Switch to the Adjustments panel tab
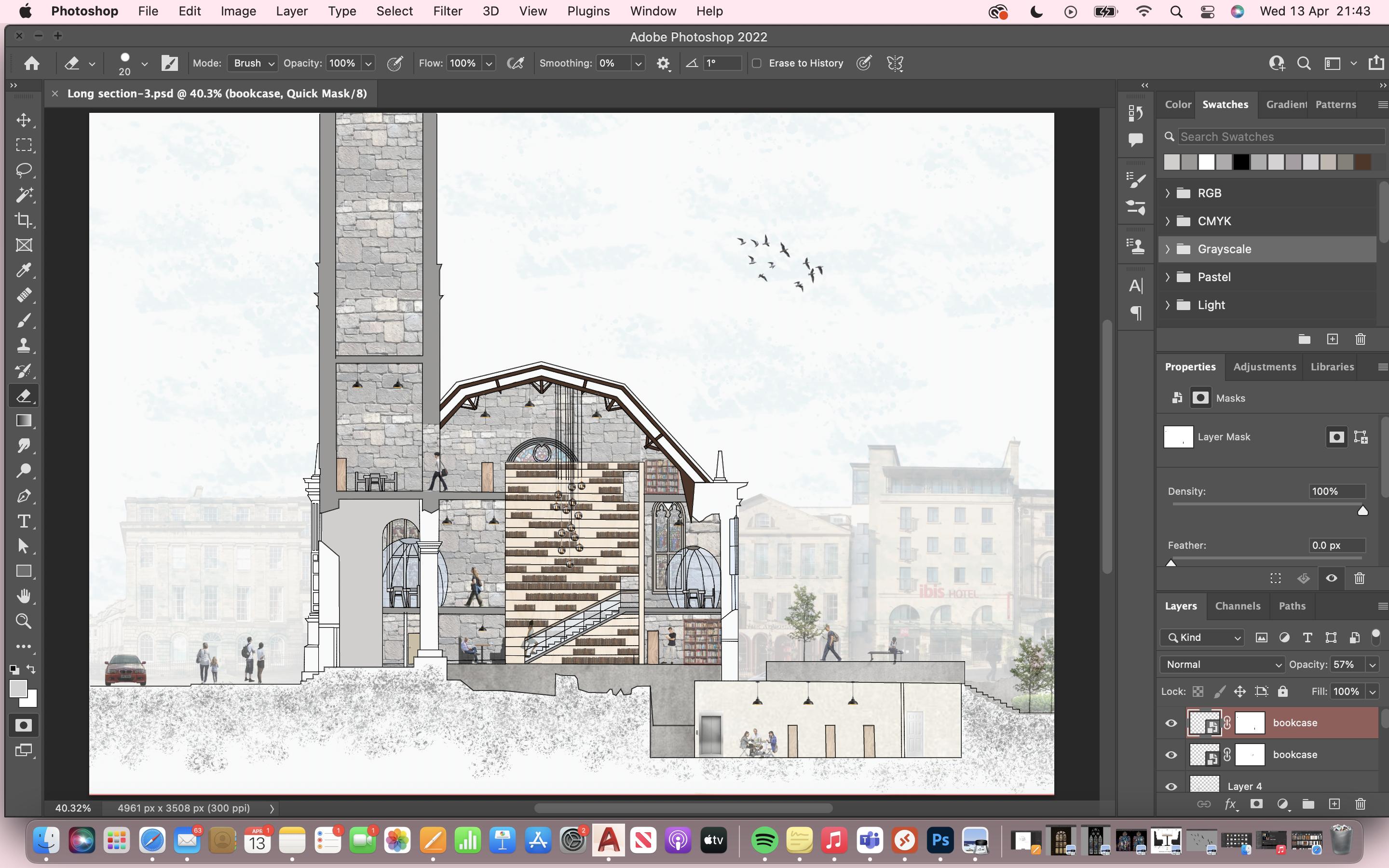The image size is (1389, 868). 1264,367
